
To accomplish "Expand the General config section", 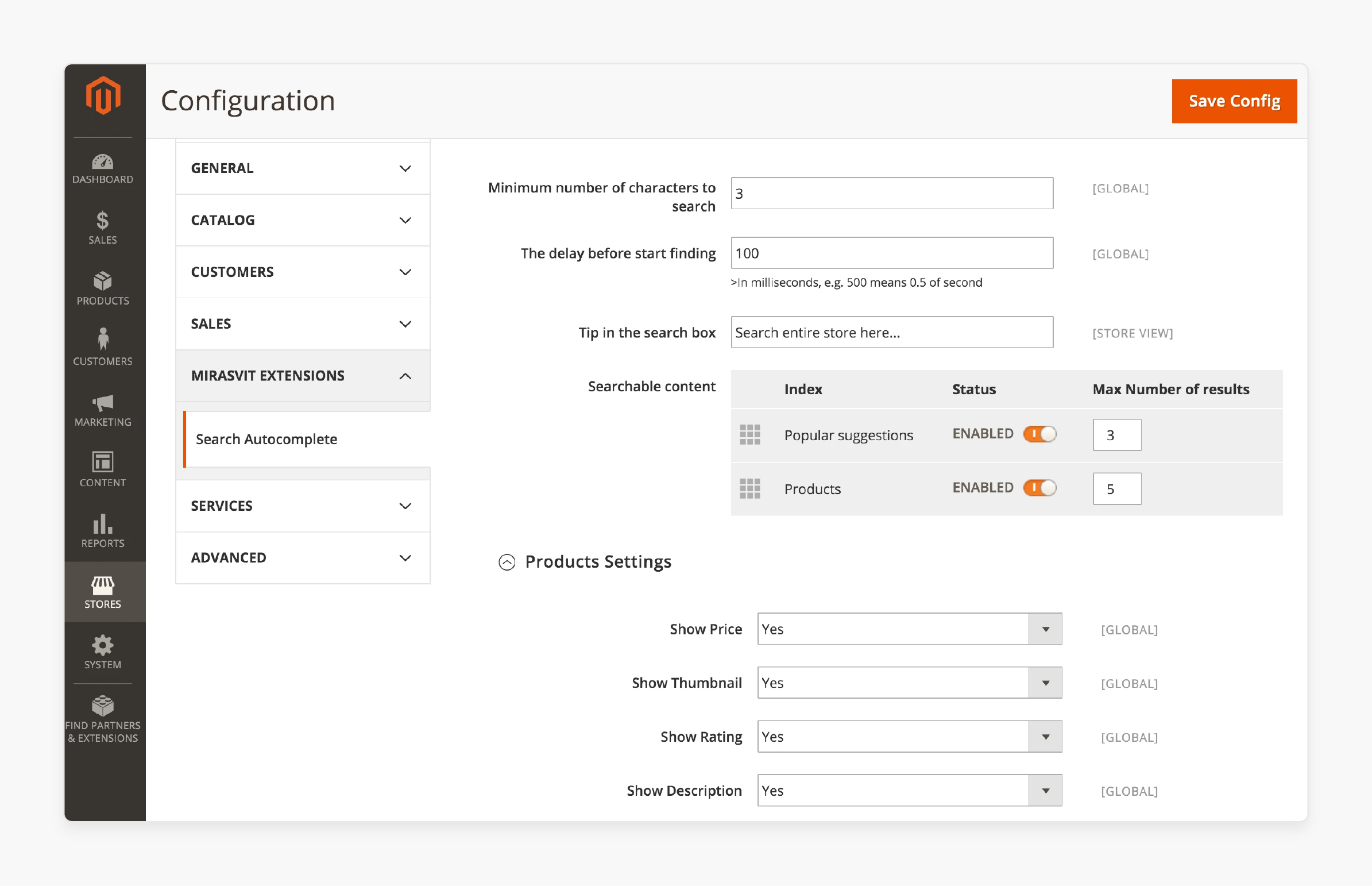I will coord(303,168).
